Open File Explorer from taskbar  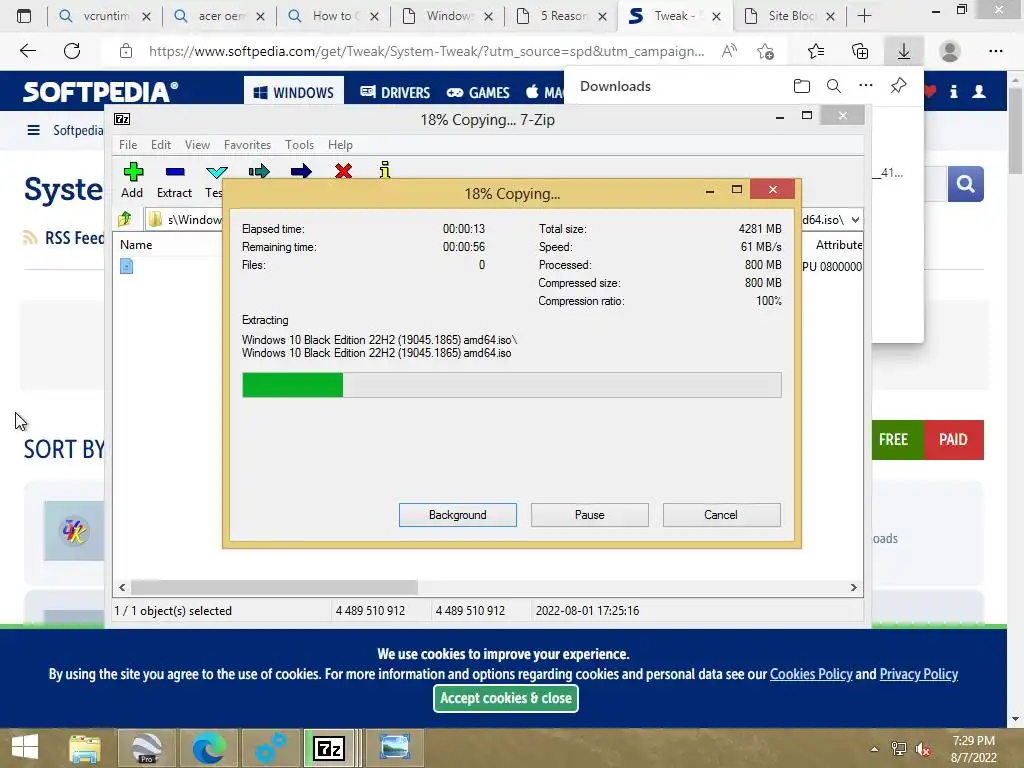click(85, 748)
